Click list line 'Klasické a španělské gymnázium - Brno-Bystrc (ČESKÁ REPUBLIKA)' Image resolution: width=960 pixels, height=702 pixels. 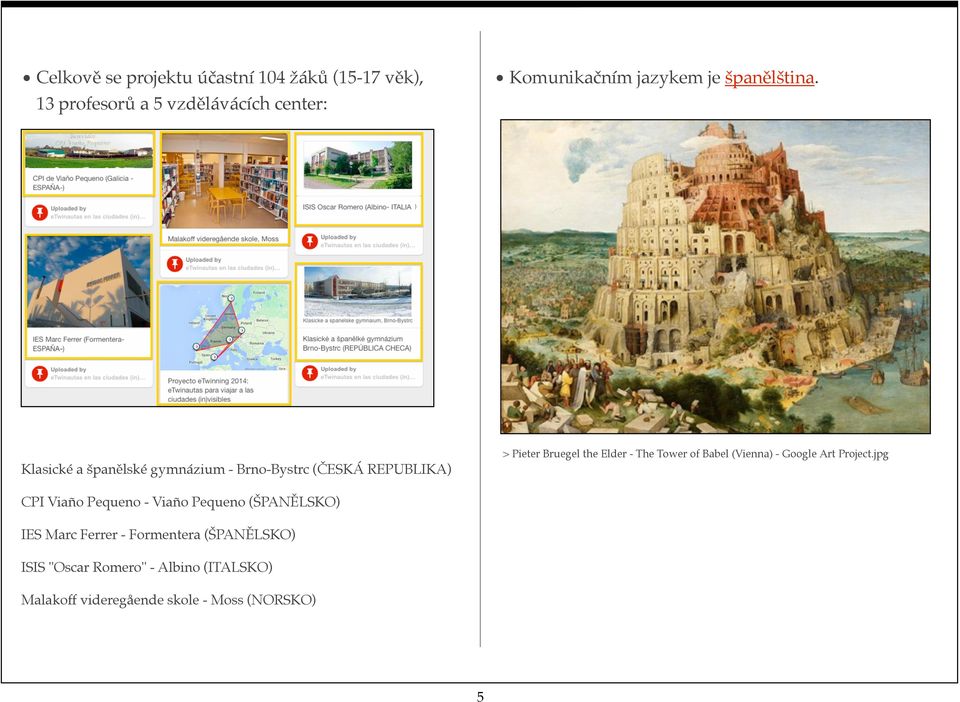[236, 469]
